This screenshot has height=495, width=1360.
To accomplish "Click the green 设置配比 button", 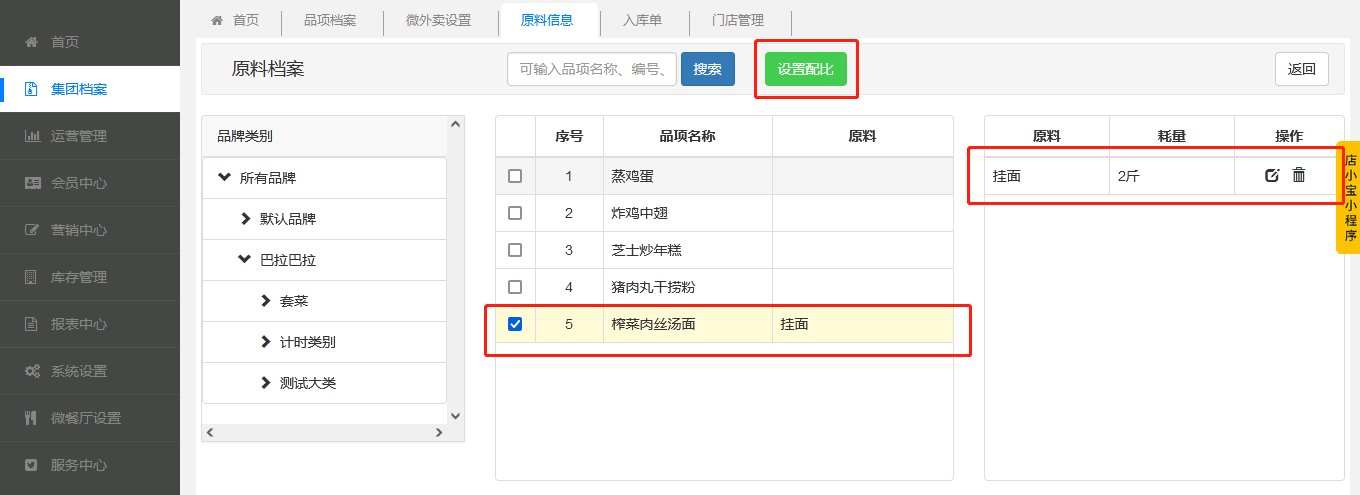I will [x=806, y=69].
